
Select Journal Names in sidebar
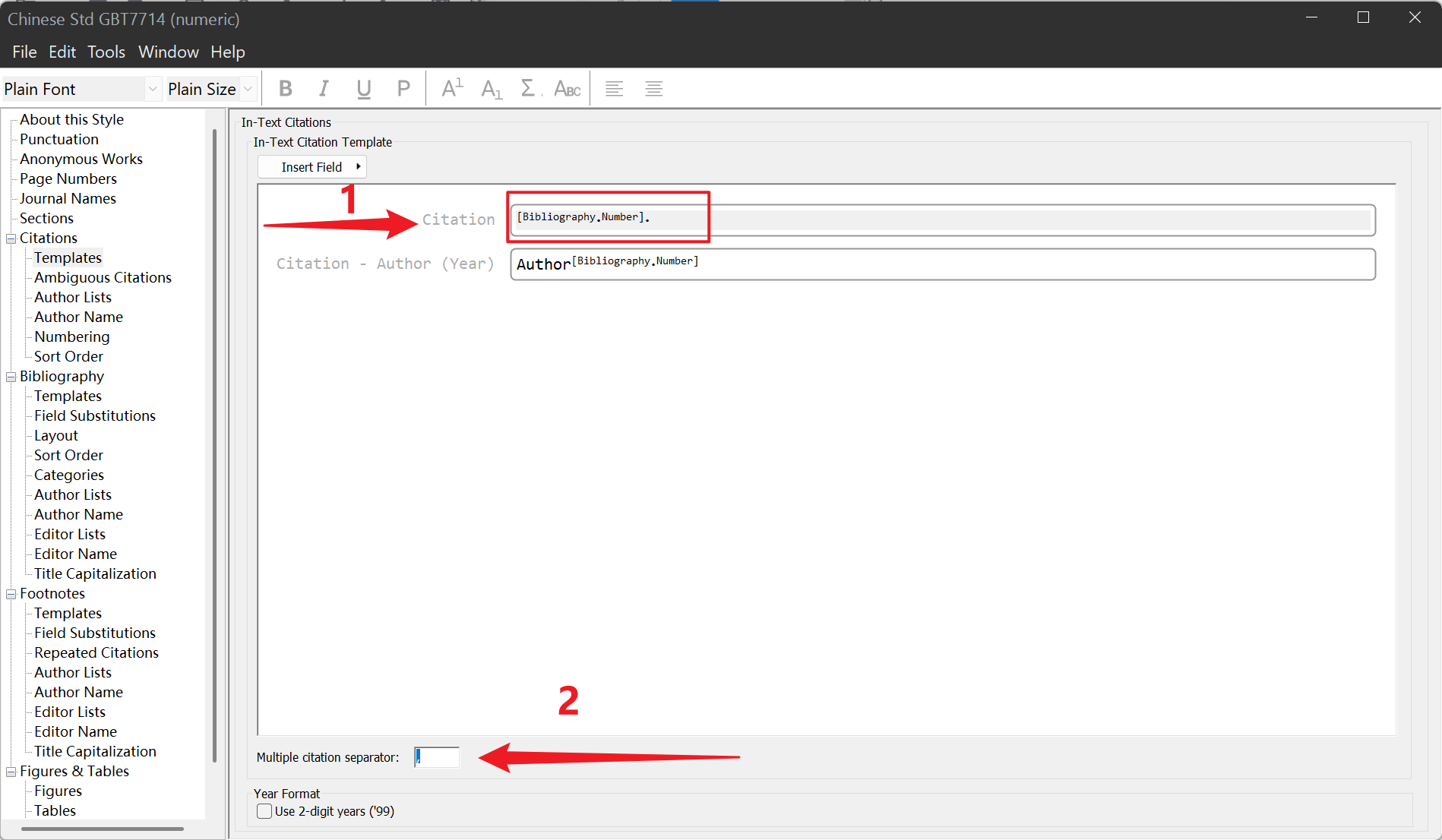(x=68, y=198)
